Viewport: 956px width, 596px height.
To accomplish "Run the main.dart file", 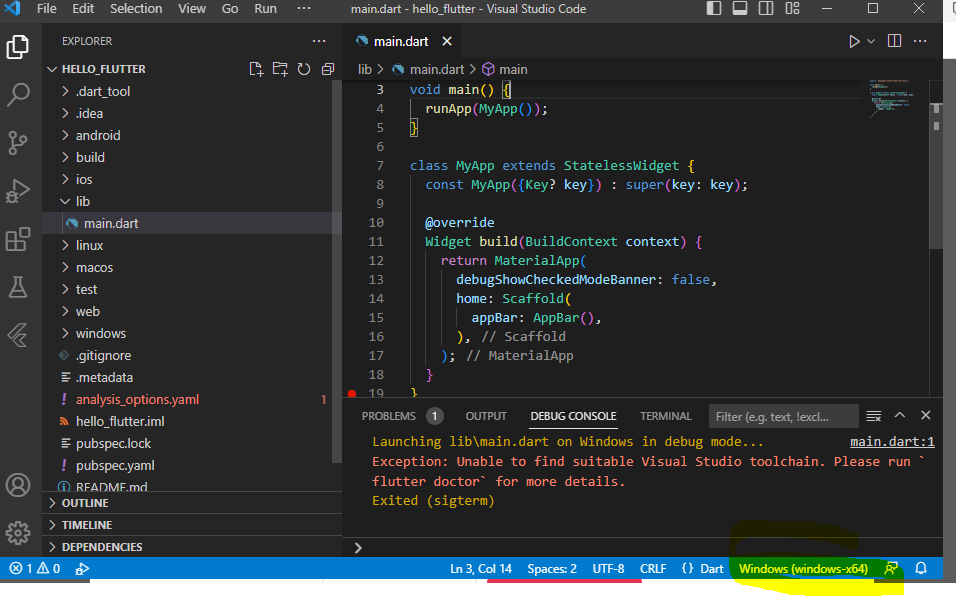I will tap(854, 41).
